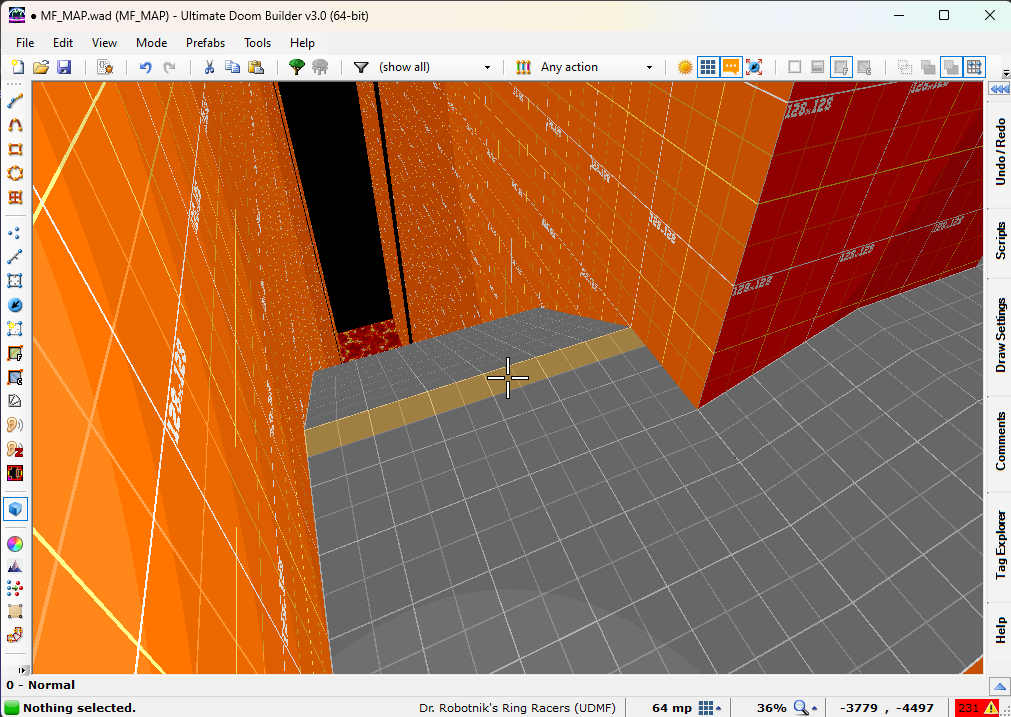
Task: Select the Draw Rectangle tool
Action: pyautogui.click(x=15, y=149)
